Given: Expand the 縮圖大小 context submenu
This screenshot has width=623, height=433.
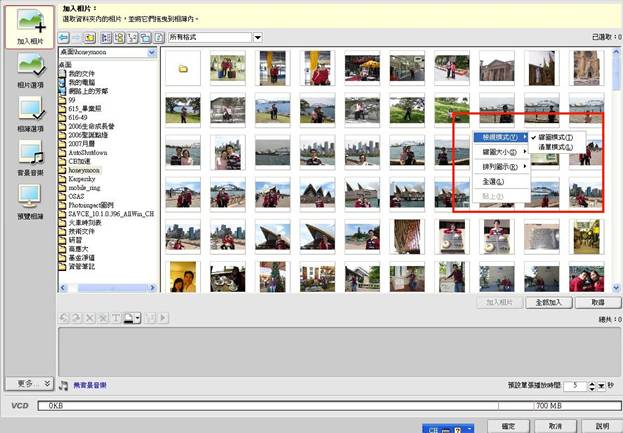Looking at the screenshot, I should tap(497, 152).
